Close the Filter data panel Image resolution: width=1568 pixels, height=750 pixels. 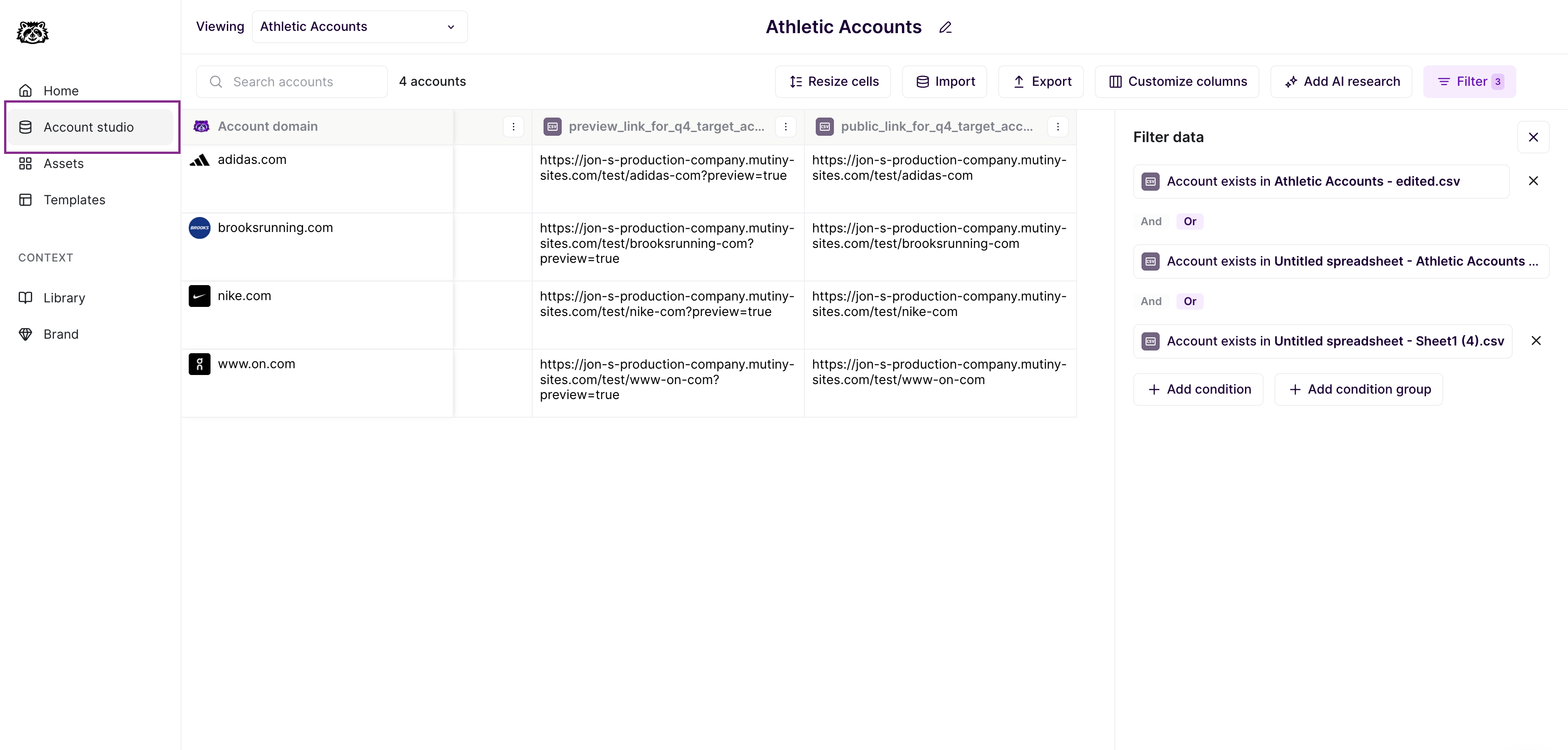coord(1533,137)
